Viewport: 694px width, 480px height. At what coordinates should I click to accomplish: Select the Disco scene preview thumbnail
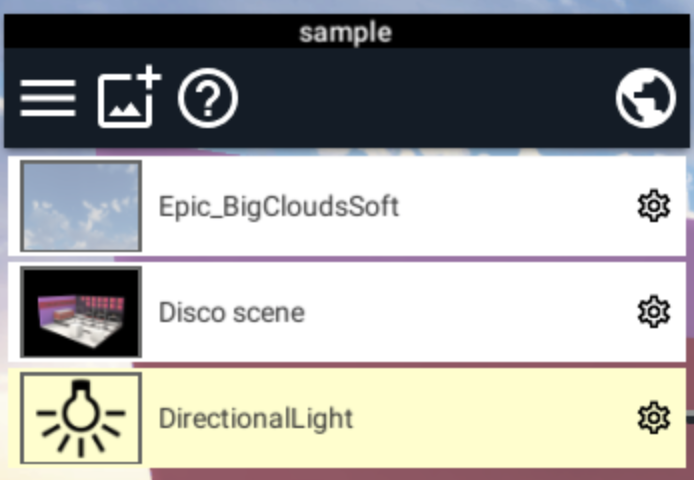81,312
